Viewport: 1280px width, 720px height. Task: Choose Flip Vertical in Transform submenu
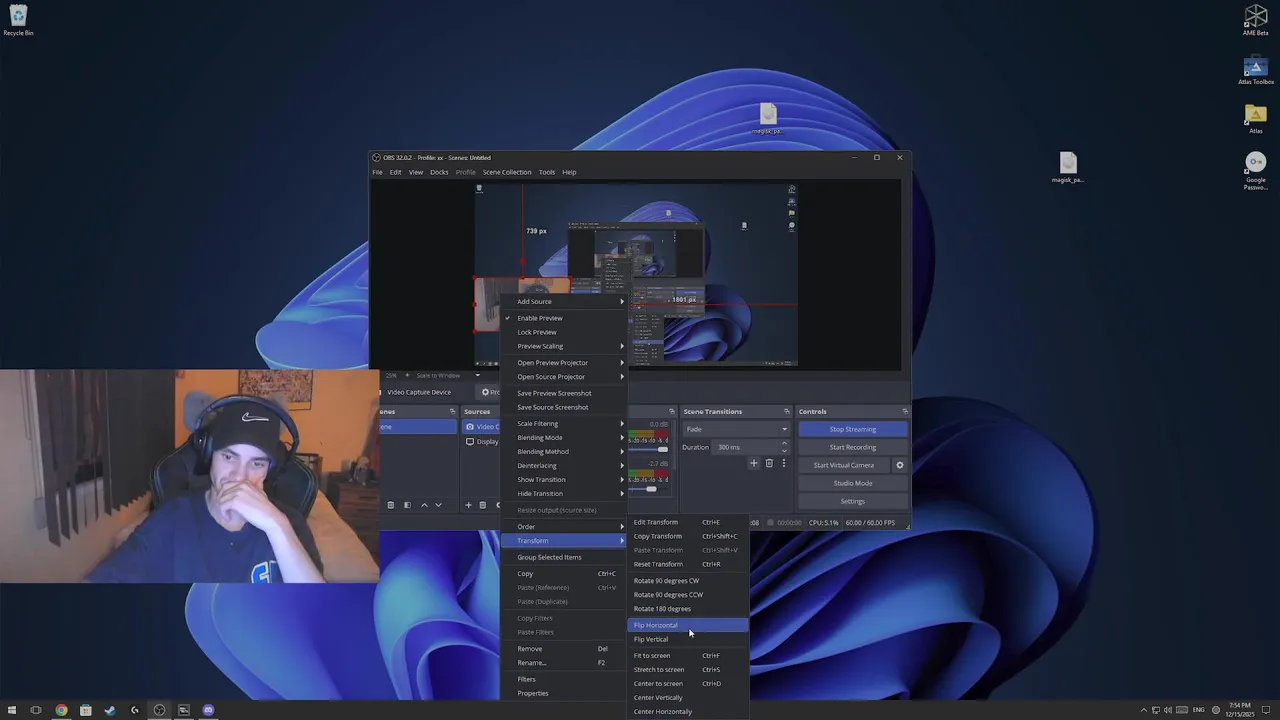tap(688, 639)
